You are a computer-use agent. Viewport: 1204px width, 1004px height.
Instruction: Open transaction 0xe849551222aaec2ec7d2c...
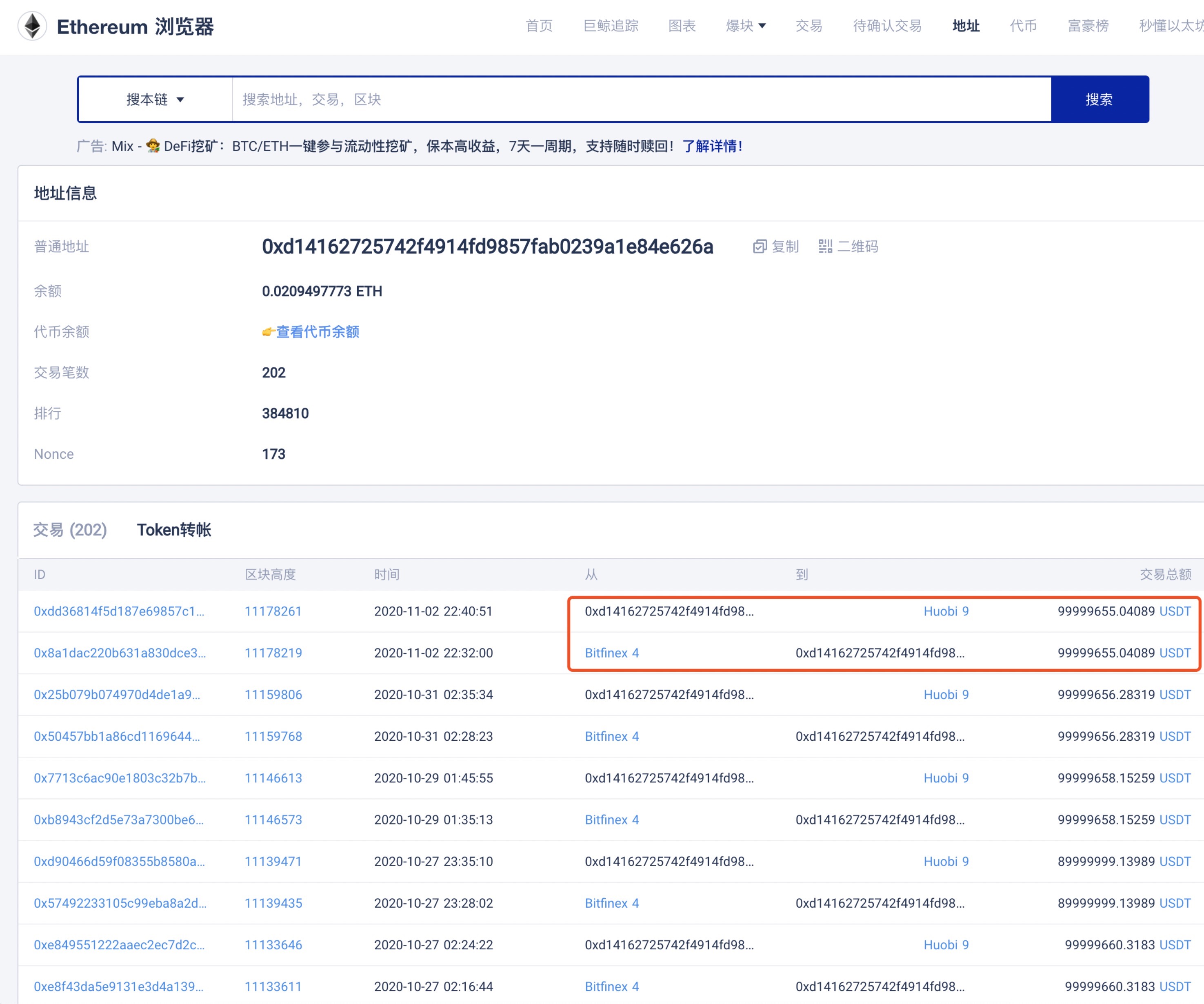[119, 945]
